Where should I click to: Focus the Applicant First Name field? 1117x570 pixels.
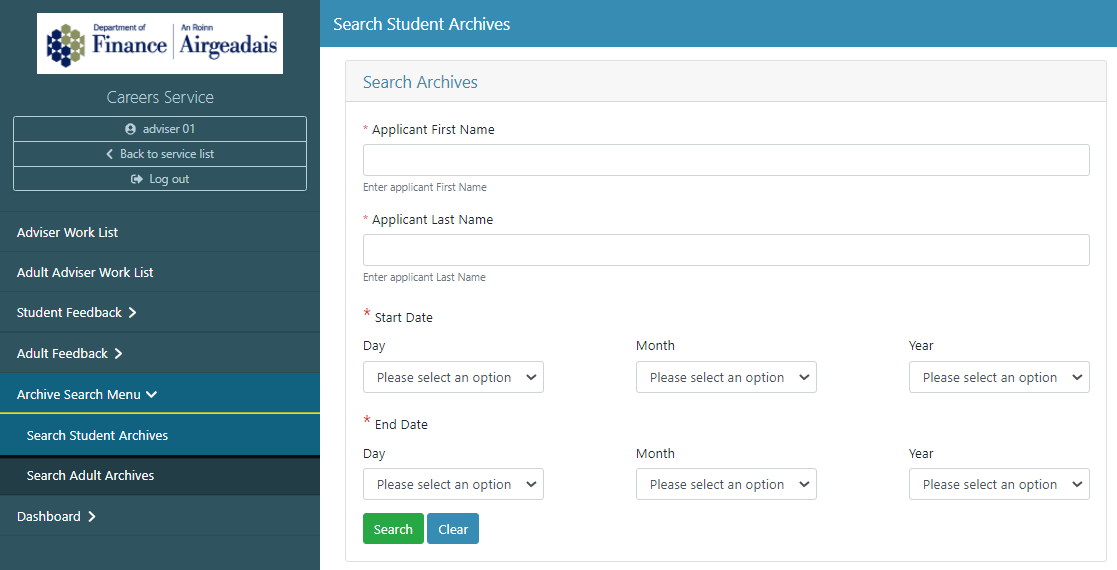coord(726,160)
